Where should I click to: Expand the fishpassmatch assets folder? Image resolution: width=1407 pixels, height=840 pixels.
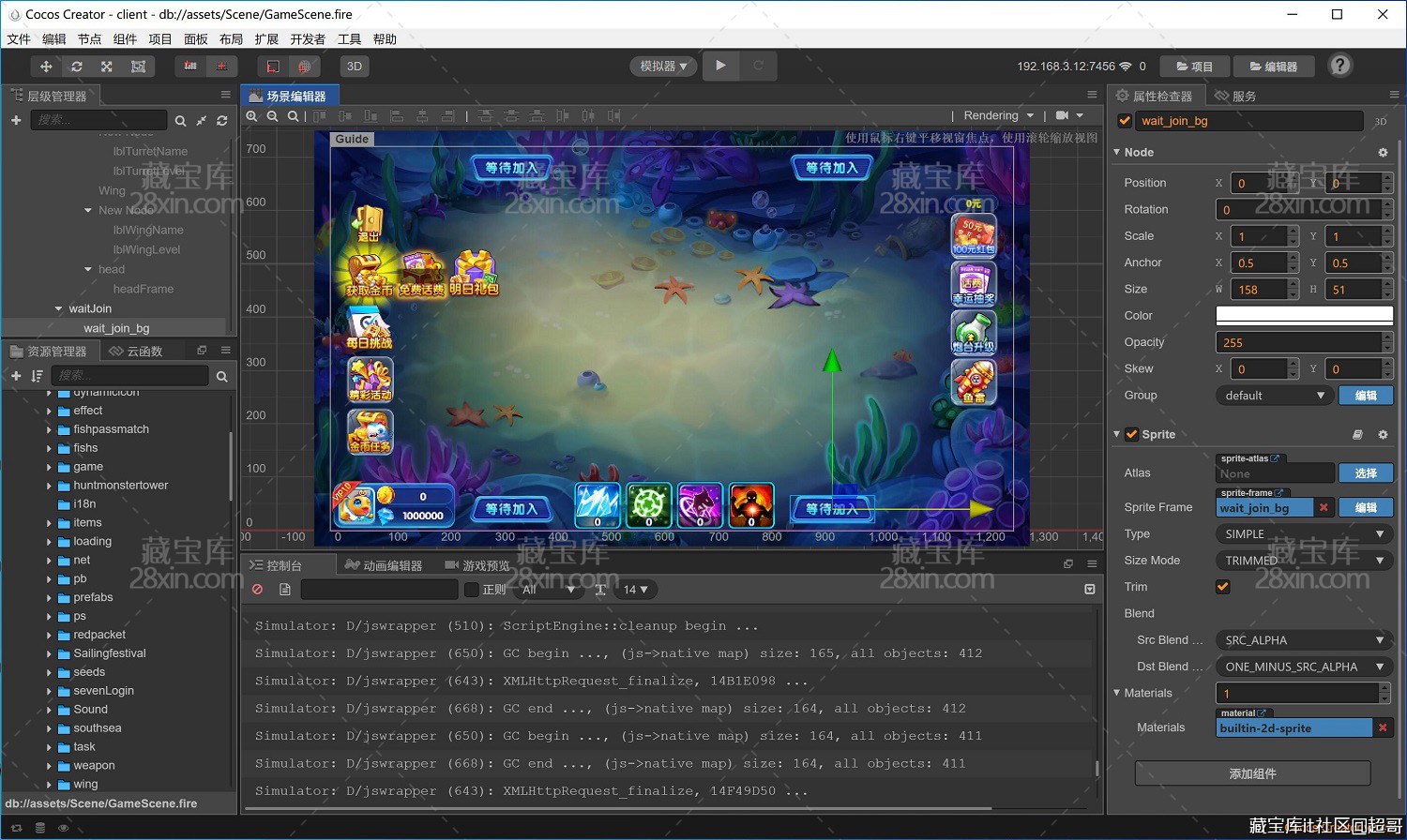point(49,429)
